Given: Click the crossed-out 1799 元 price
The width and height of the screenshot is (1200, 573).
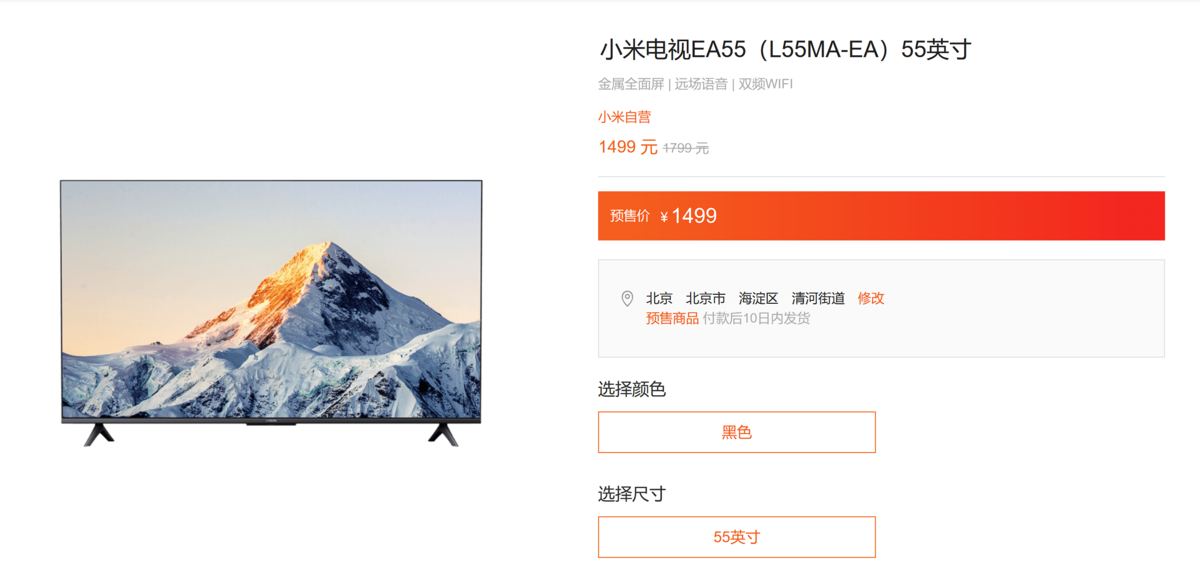Looking at the screenshot, I should 686,148.
